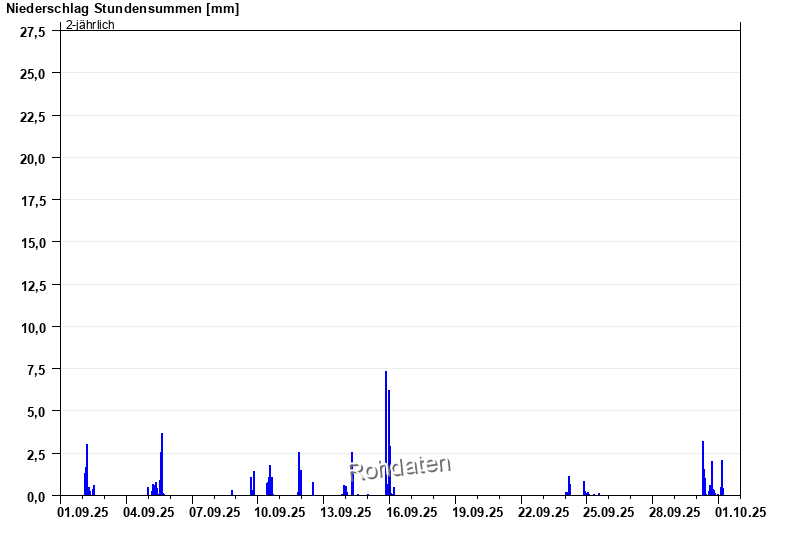Click the 04.09.25 x-axis date
The width and height of the screenshot is (800, 550).
(149, 512)
